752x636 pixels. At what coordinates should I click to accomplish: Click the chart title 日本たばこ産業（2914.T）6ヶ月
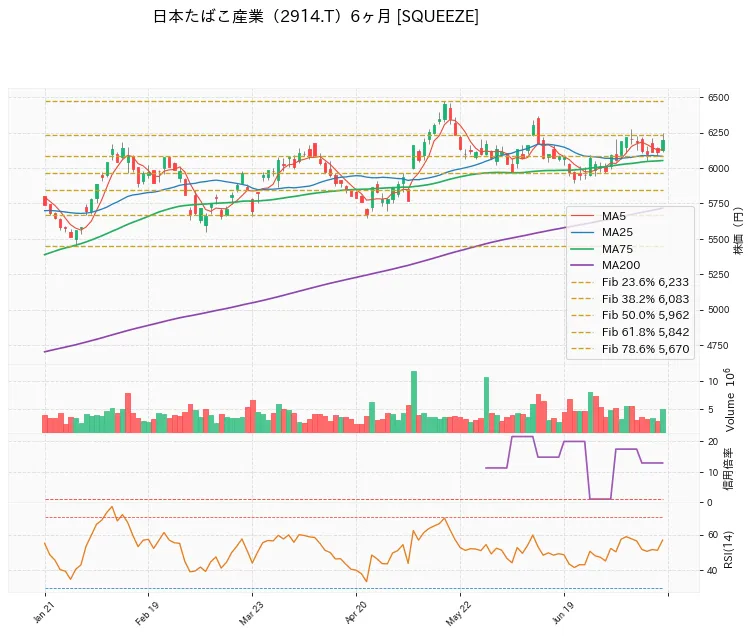tap(272, 16)
